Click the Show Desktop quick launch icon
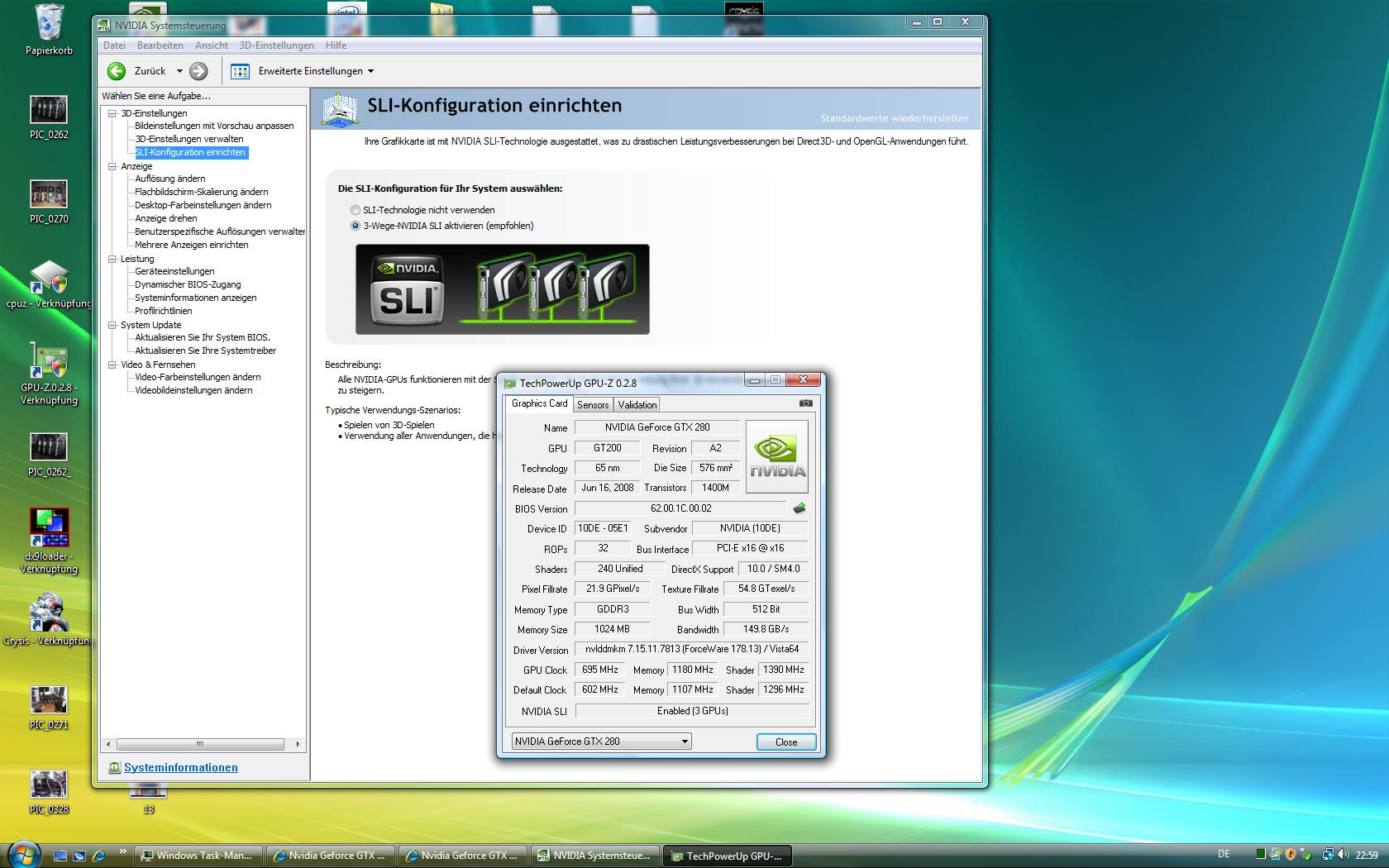This screenshot has width=1389, height=868. [60, 856]
